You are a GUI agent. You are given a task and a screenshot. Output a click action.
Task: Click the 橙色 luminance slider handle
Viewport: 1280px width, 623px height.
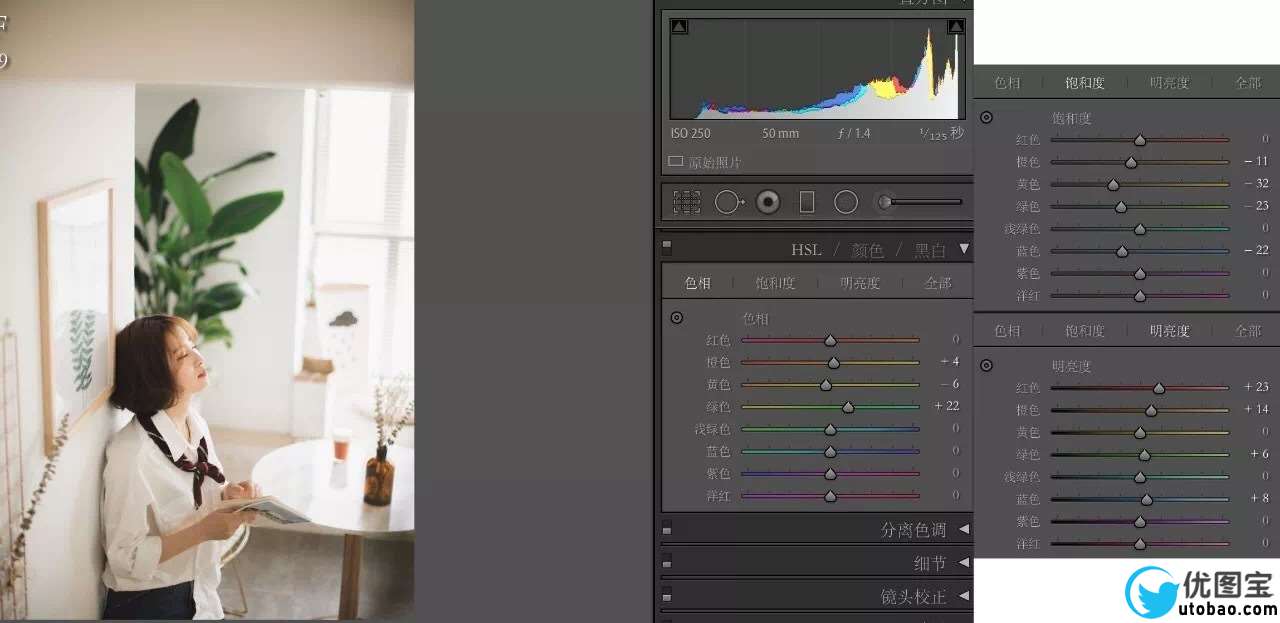pyautogui.click(x=1150, y=410)
